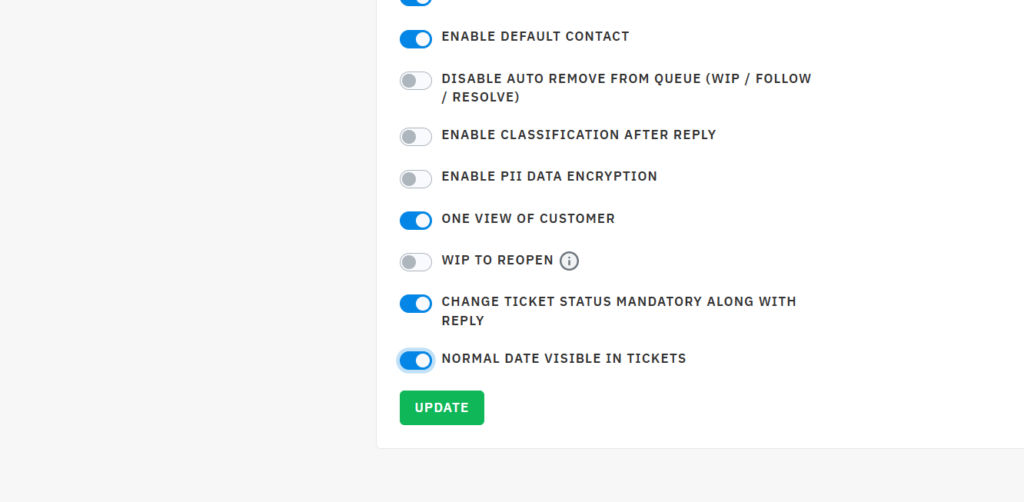
Task: Turn off the Enable Default Contact switch
Action: coord(416,39)
